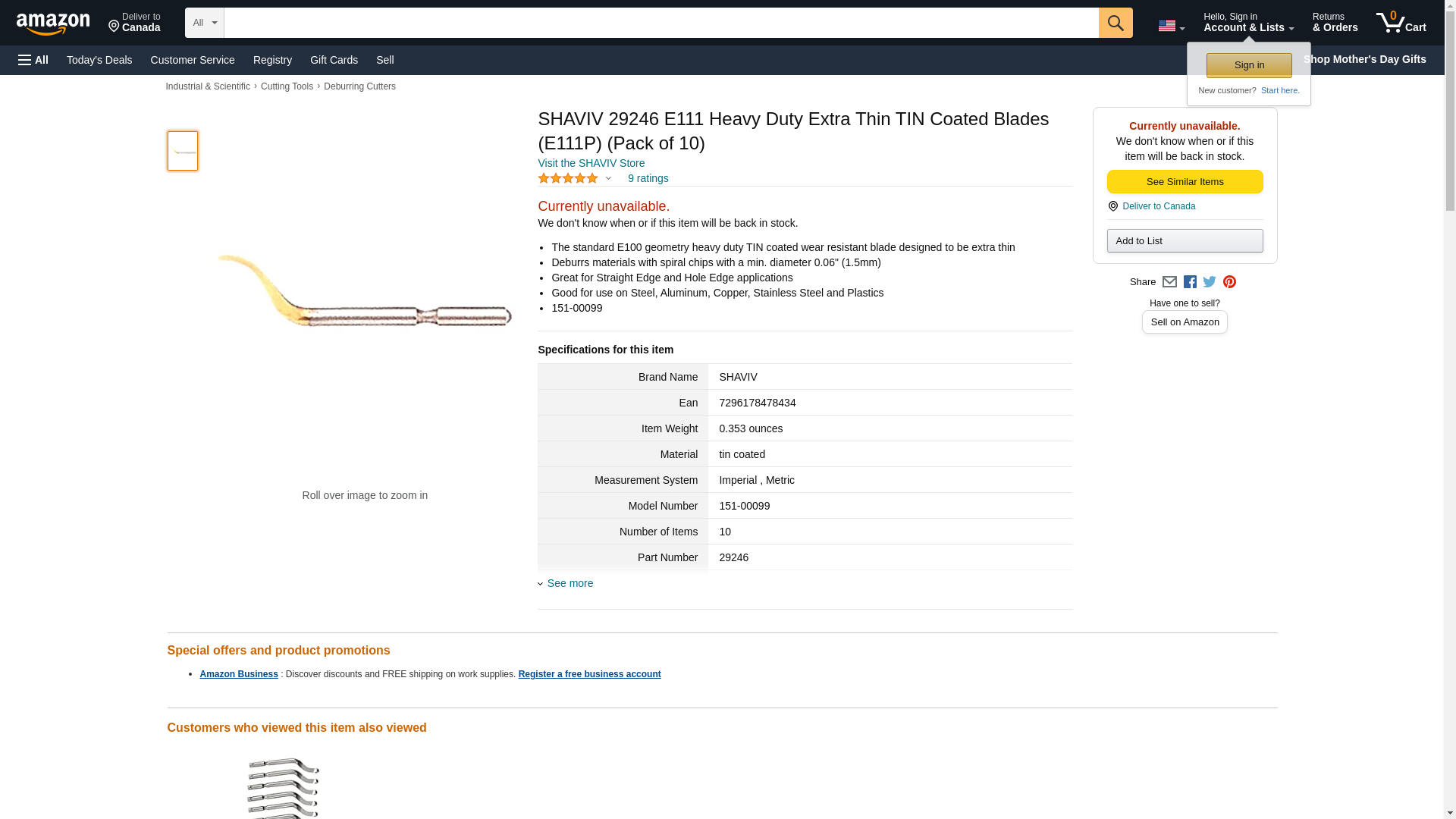The height and width of the screenshot is (819, 1456).
Task: Open the search category All dropdown
Action: pos(204,23)
